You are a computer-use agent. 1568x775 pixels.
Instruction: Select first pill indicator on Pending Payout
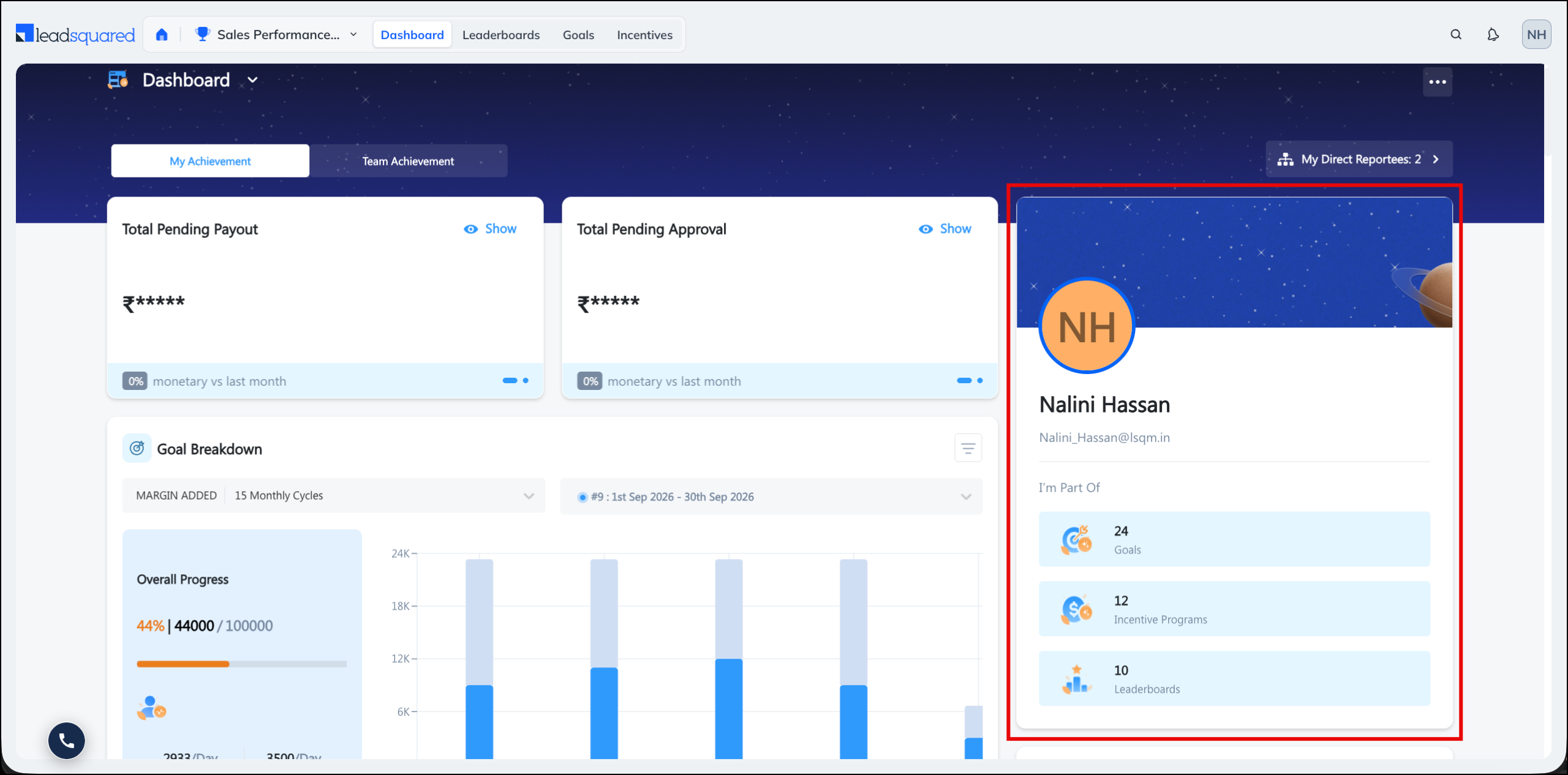coord(510,381)
